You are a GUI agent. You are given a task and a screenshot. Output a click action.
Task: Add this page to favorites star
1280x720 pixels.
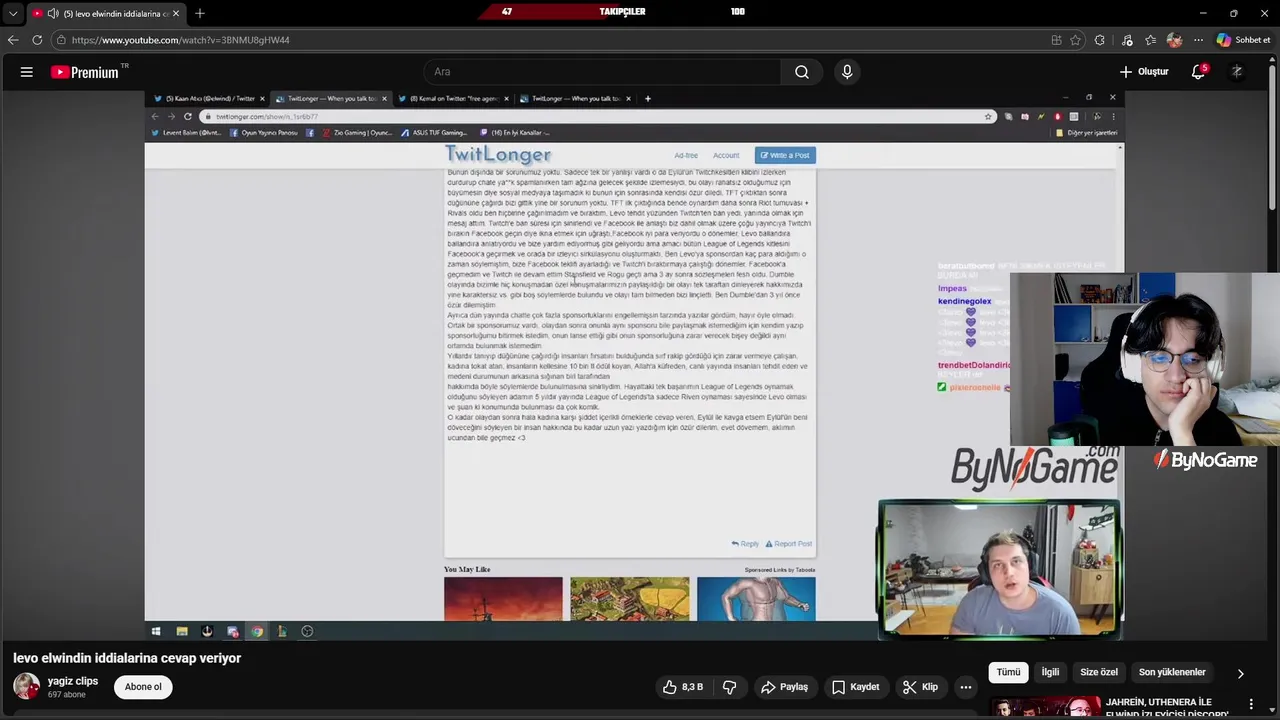(1076, 40)
